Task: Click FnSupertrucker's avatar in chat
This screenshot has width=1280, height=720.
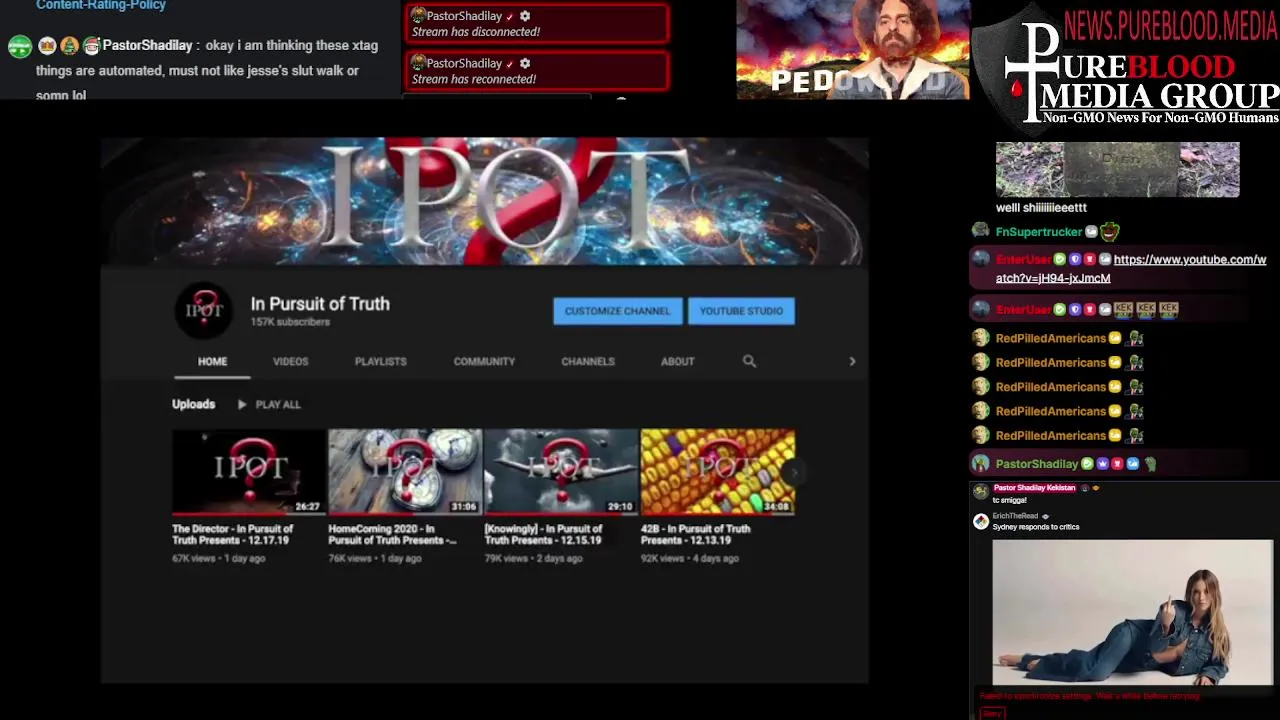Action: point(980,231)
